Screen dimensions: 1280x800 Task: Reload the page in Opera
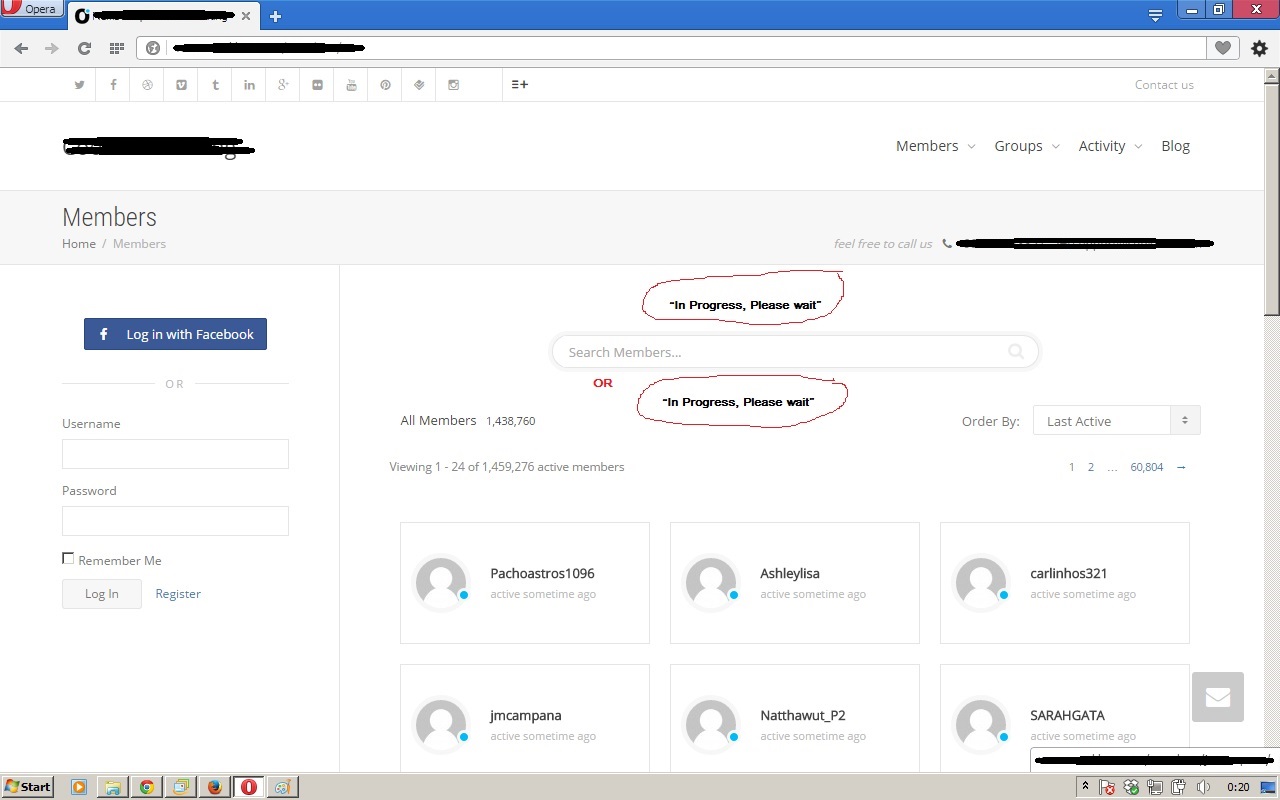(84, 48)
